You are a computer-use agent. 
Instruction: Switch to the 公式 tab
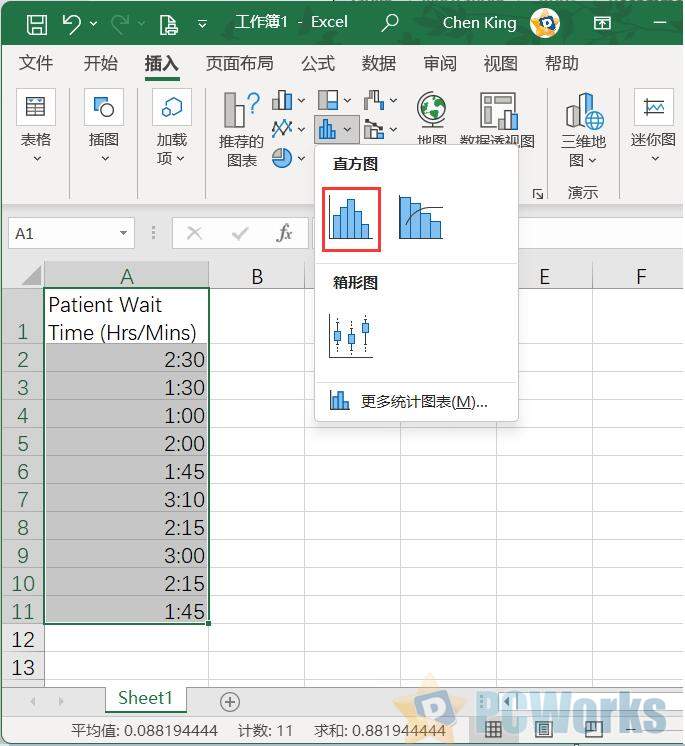tap(318, 63)
